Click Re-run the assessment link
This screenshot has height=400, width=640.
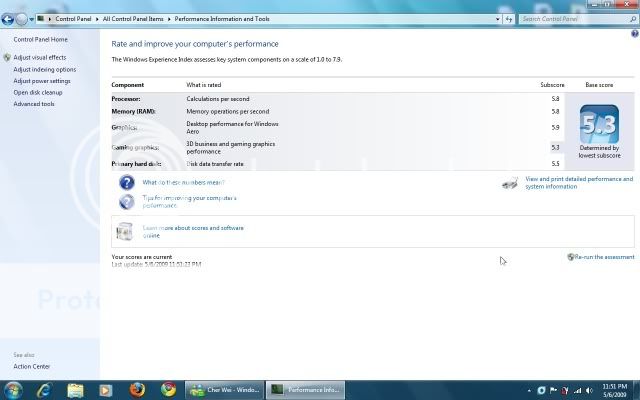click(x=604, y=257)
